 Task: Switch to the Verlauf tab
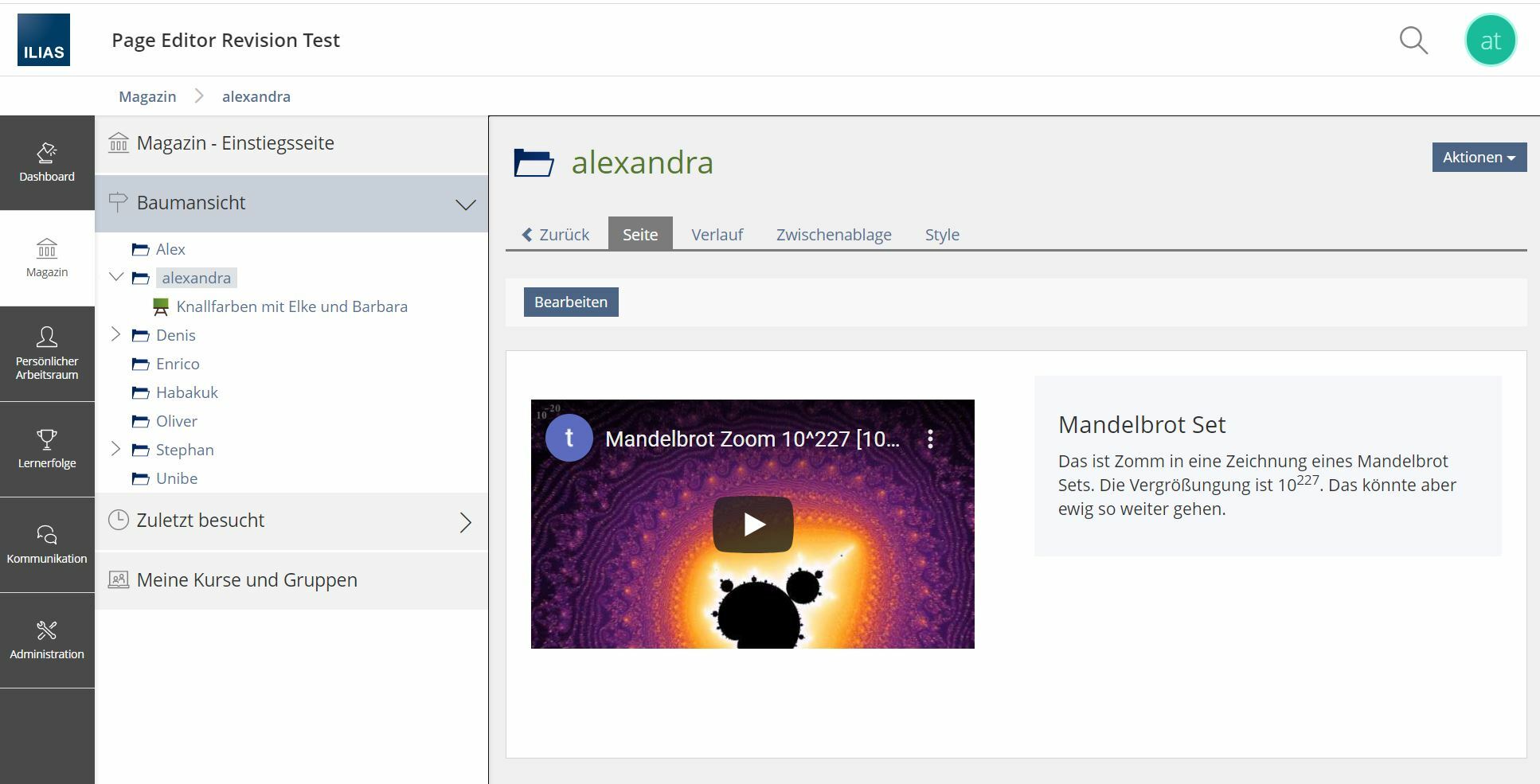pyautogui.click(x=717, y=235)
